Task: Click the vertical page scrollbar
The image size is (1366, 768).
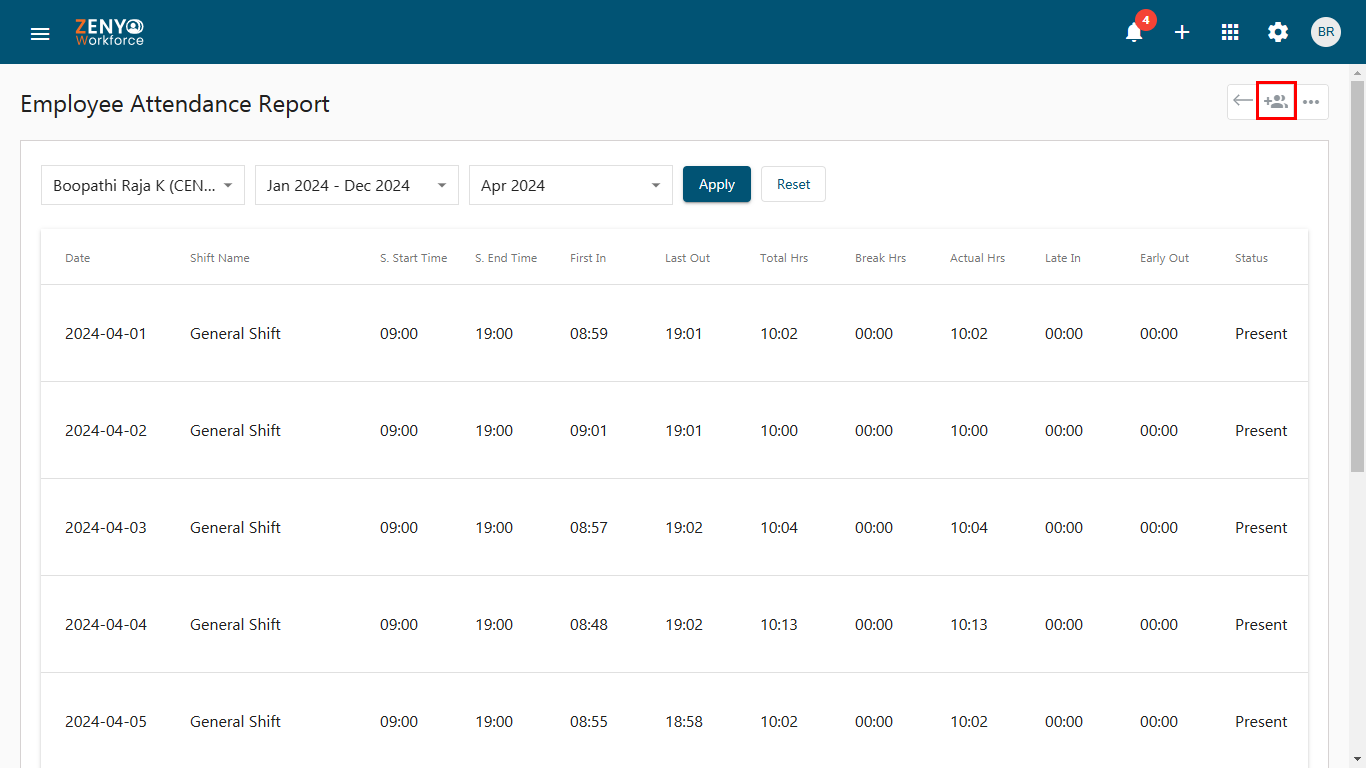Action: 1357,275
